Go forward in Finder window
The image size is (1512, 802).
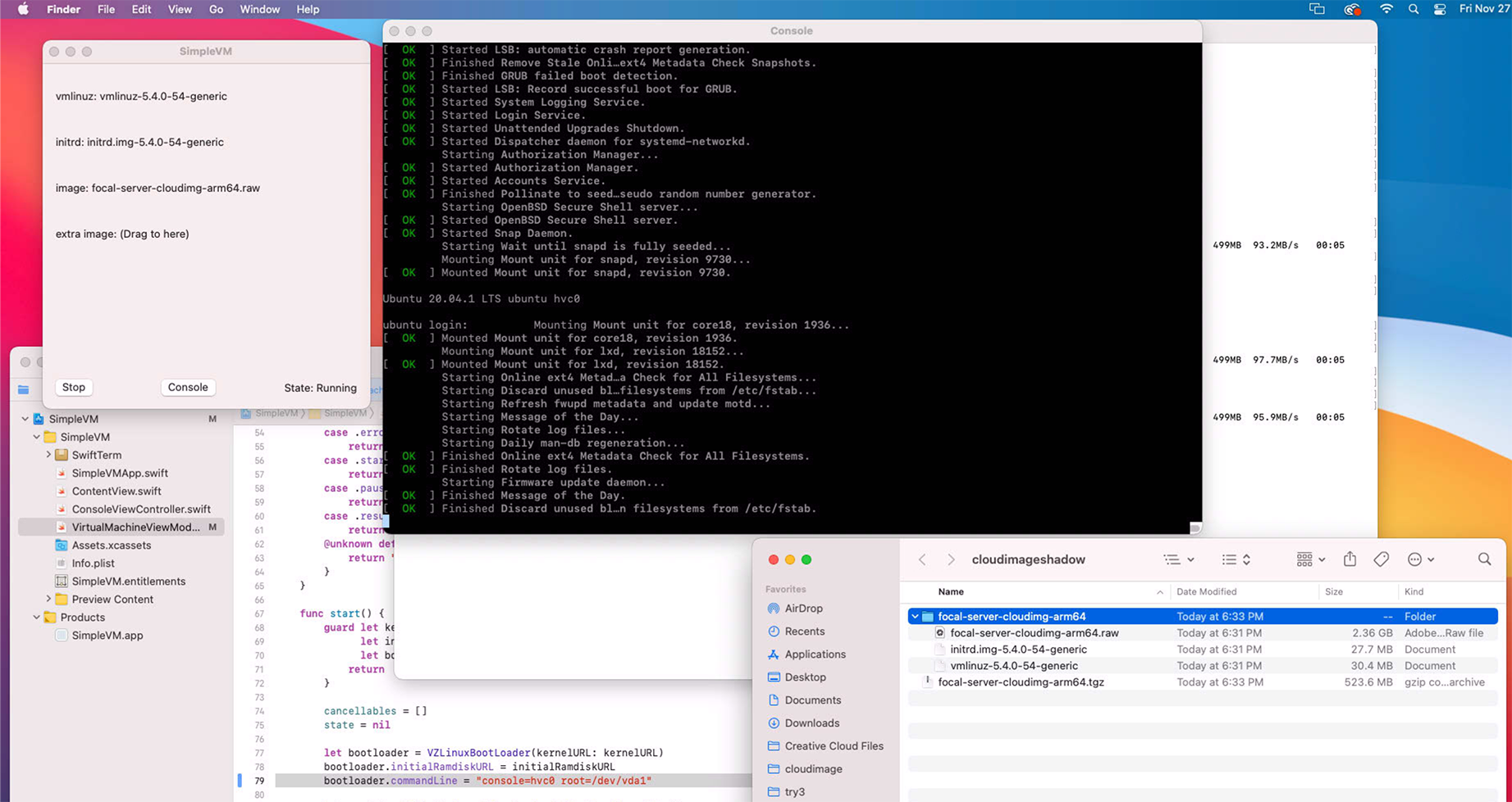click(x=951, y=559)
